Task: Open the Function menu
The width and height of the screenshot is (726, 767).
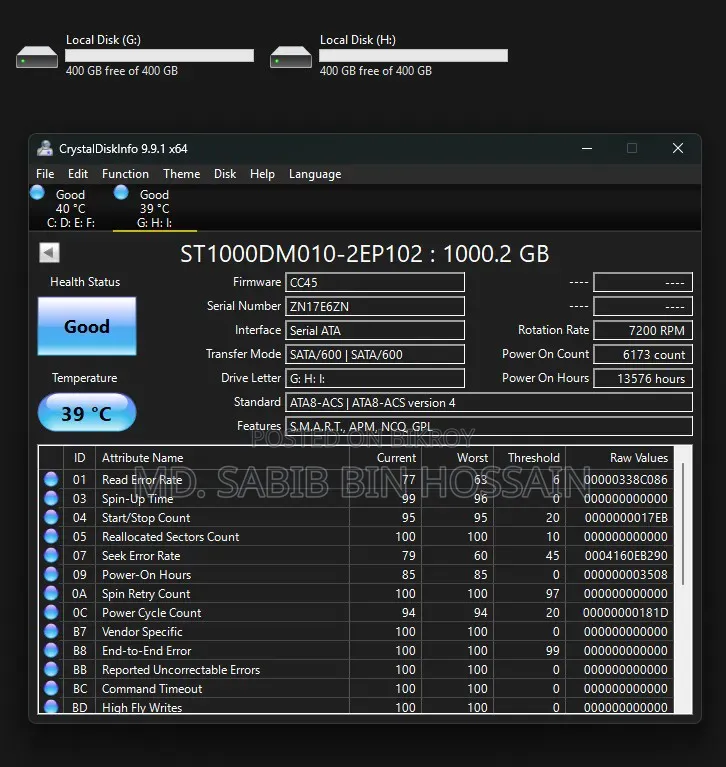Action: pos(125,174)
